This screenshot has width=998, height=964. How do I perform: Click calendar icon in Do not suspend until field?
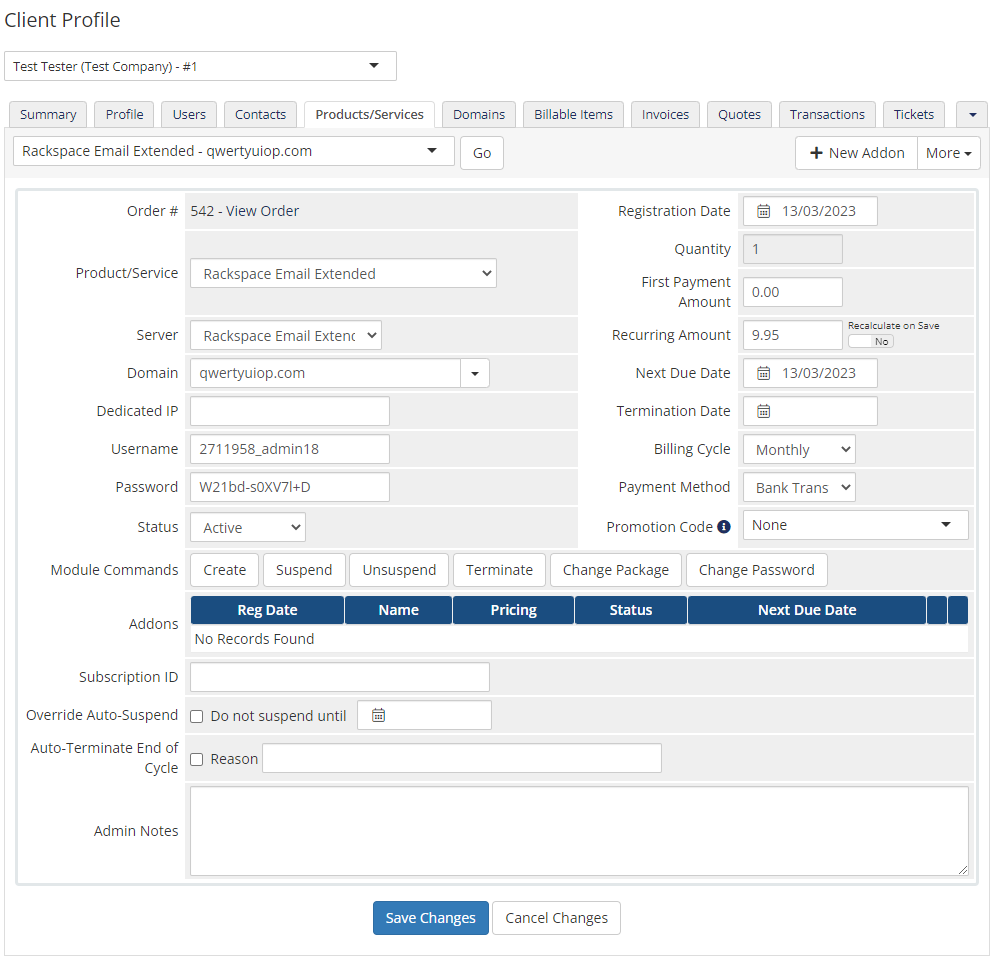click(x=378, y=716)
